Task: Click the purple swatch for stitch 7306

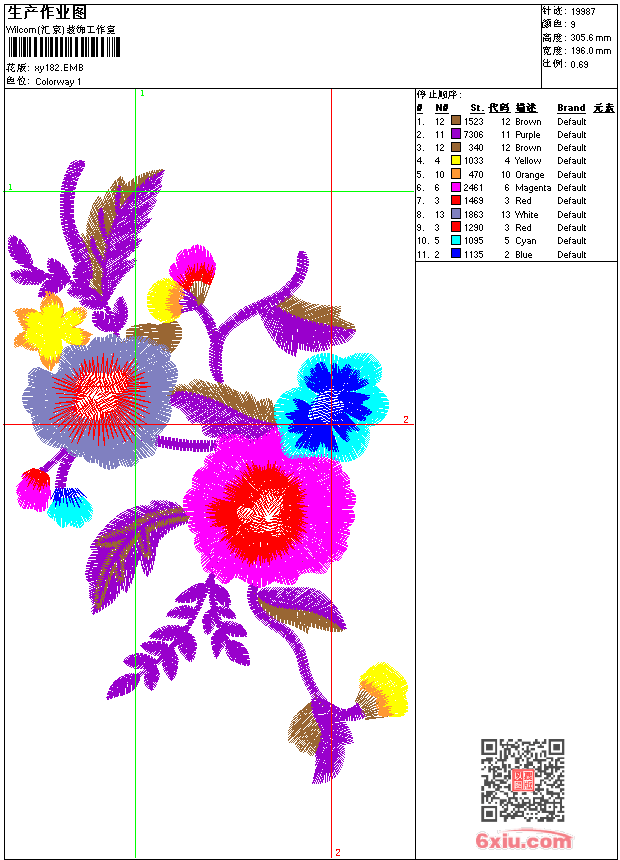Action: [x=455, y=133]
